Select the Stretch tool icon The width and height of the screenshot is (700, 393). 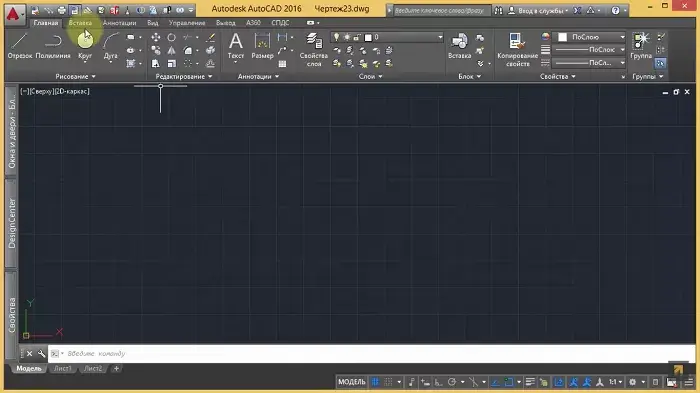pos(155,63)
